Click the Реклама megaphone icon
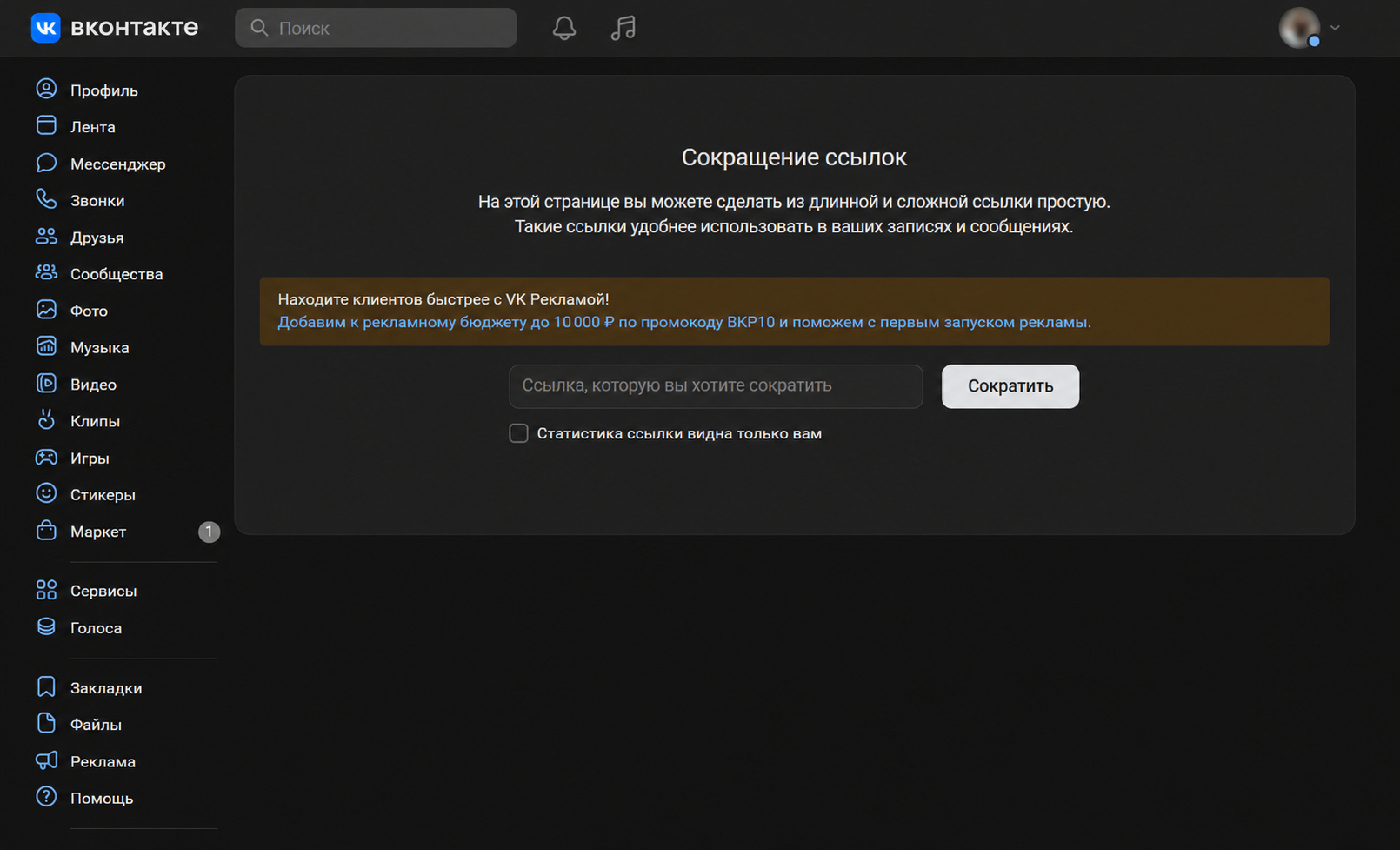This screenshot has height=850, width=1400. (46, 761)
